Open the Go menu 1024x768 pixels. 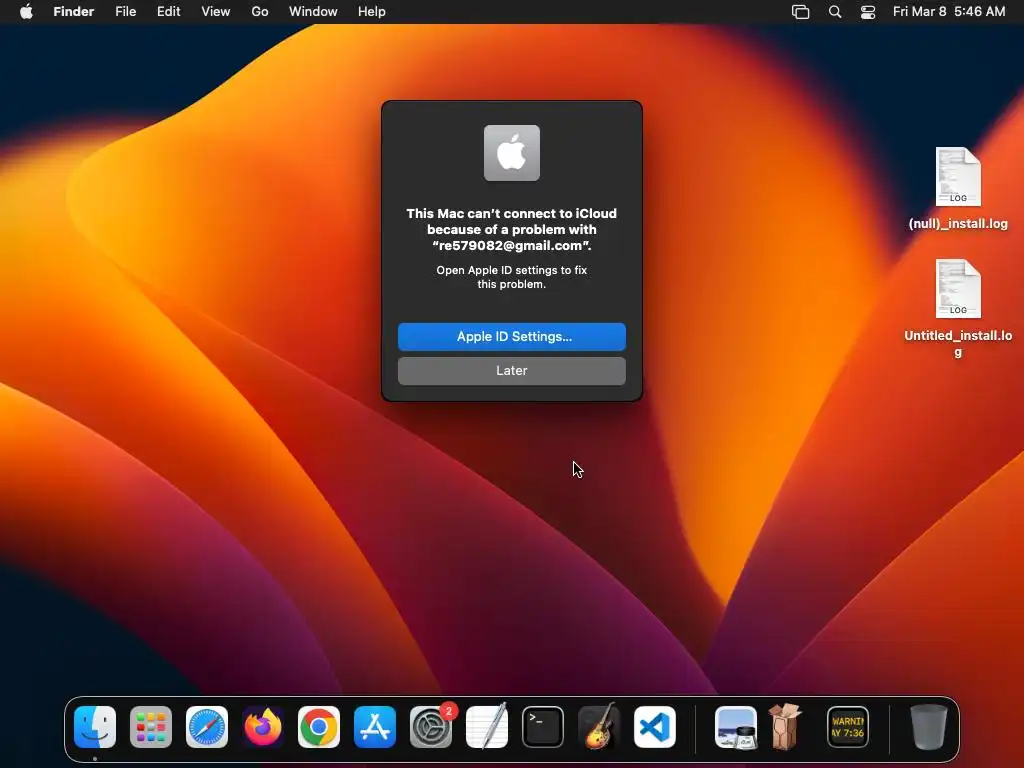click(x=260, y=12)
